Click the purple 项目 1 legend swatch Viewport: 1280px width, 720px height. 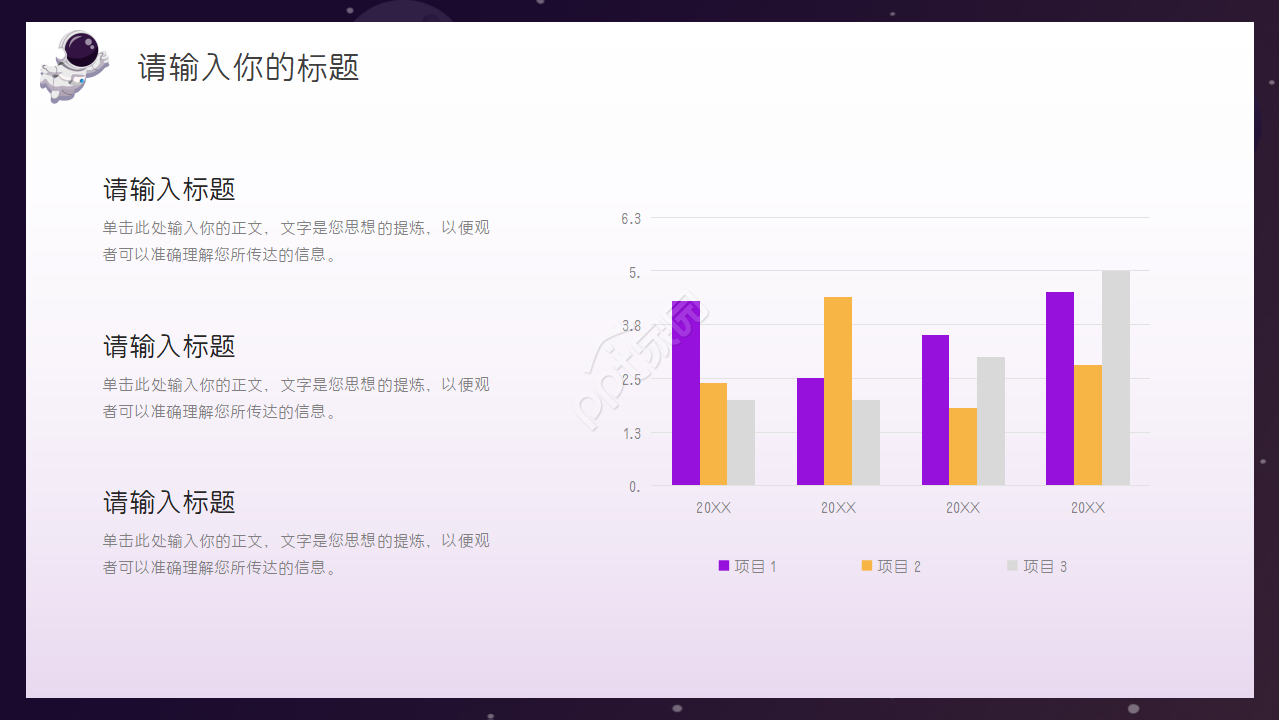724,566
